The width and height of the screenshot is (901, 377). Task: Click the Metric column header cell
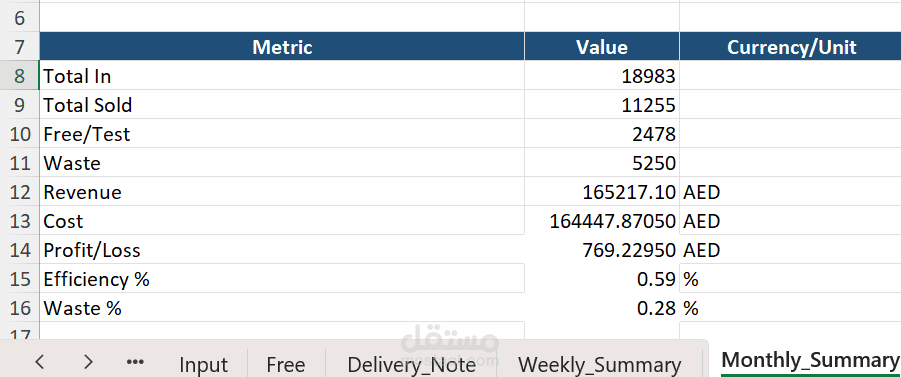(x=282, y=47)
